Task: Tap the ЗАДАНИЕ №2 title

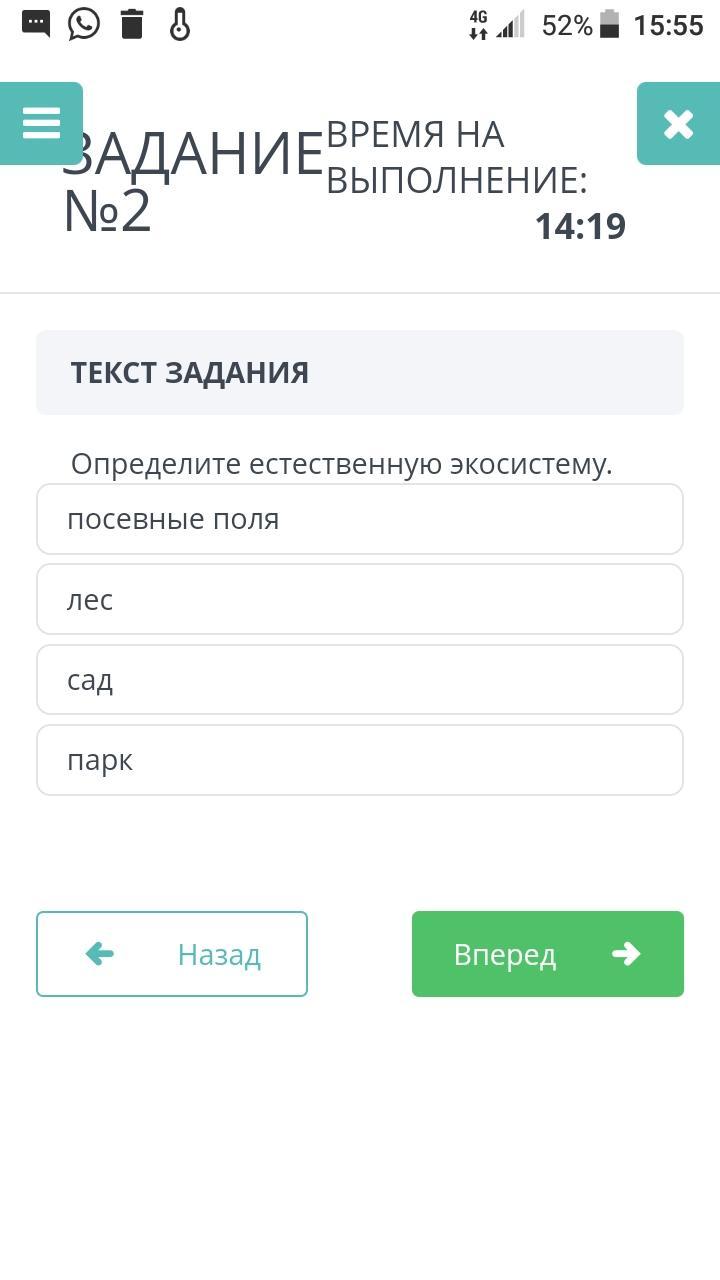Action: click(192, 182)
